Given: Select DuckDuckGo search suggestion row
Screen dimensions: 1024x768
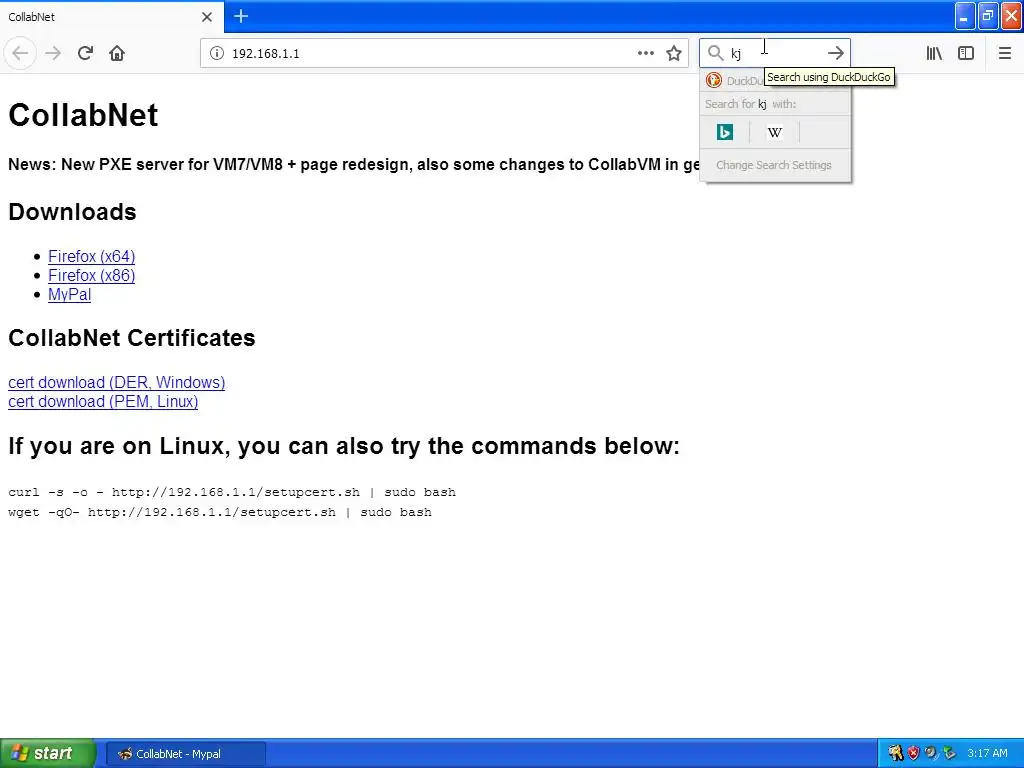Looking at the screenshot, I should 775,80.
